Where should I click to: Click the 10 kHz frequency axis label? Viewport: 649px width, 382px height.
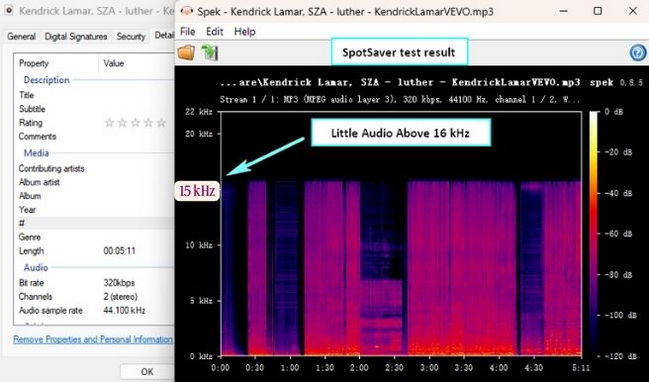pyautogui.click(x=199, y=245)
